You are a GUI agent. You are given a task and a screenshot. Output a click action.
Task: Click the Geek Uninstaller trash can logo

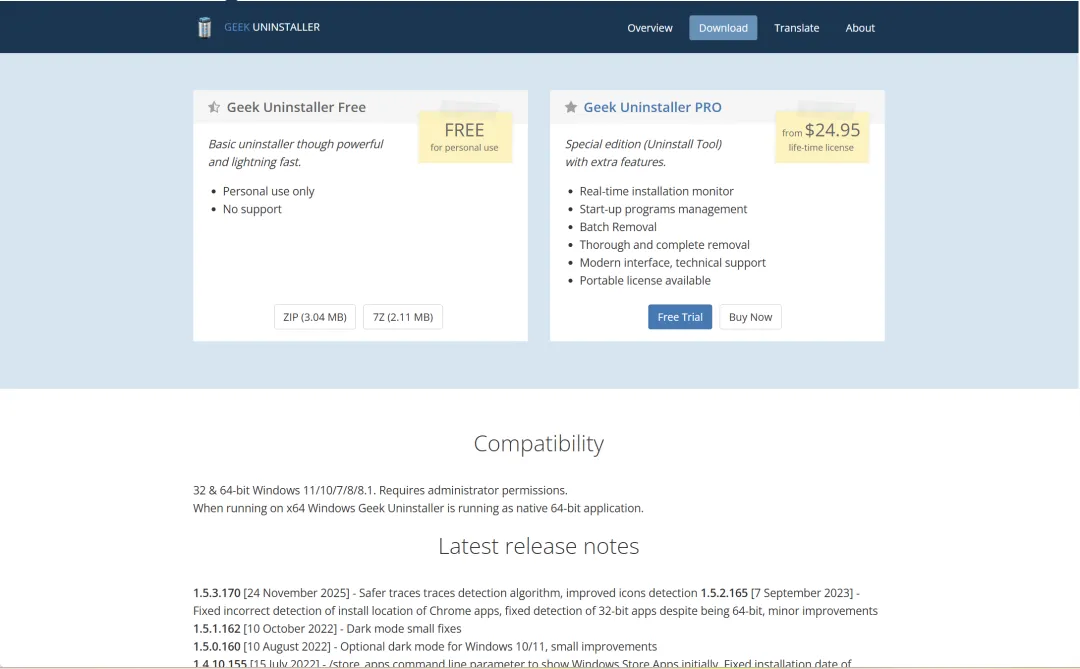205,28
